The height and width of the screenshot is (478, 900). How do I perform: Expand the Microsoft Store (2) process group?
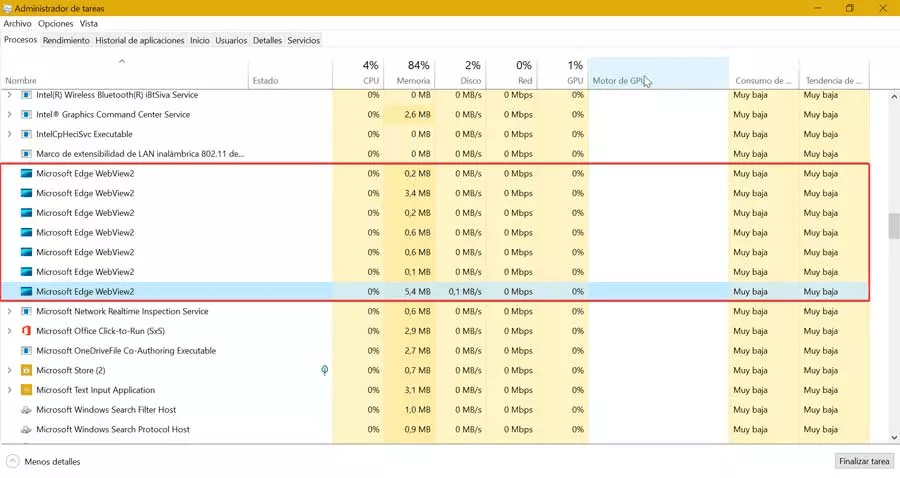coord(9,370)
